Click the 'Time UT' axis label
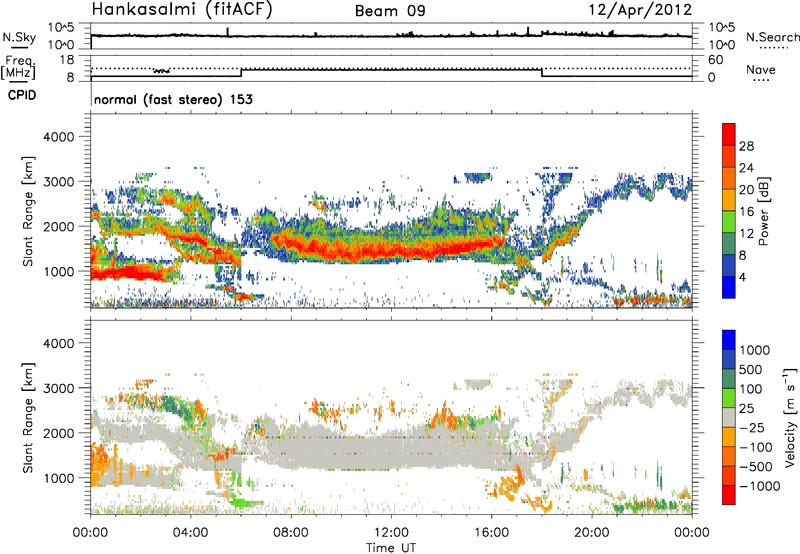 [x=391, y=548]
